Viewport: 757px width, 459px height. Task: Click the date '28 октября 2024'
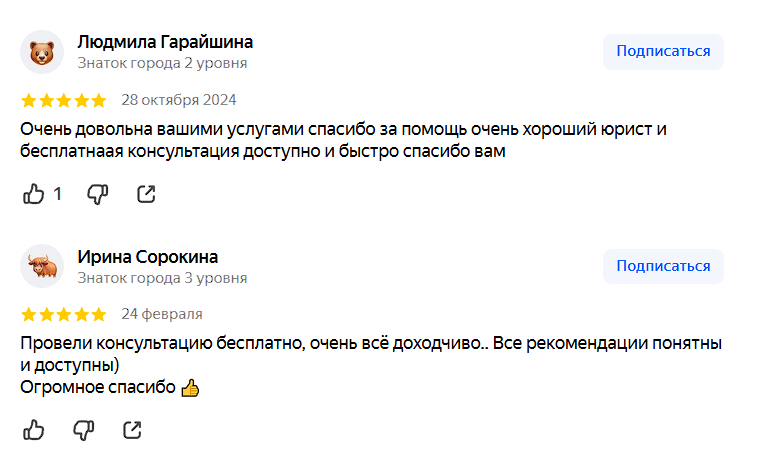pyautogui.click(x=179, y=100)
